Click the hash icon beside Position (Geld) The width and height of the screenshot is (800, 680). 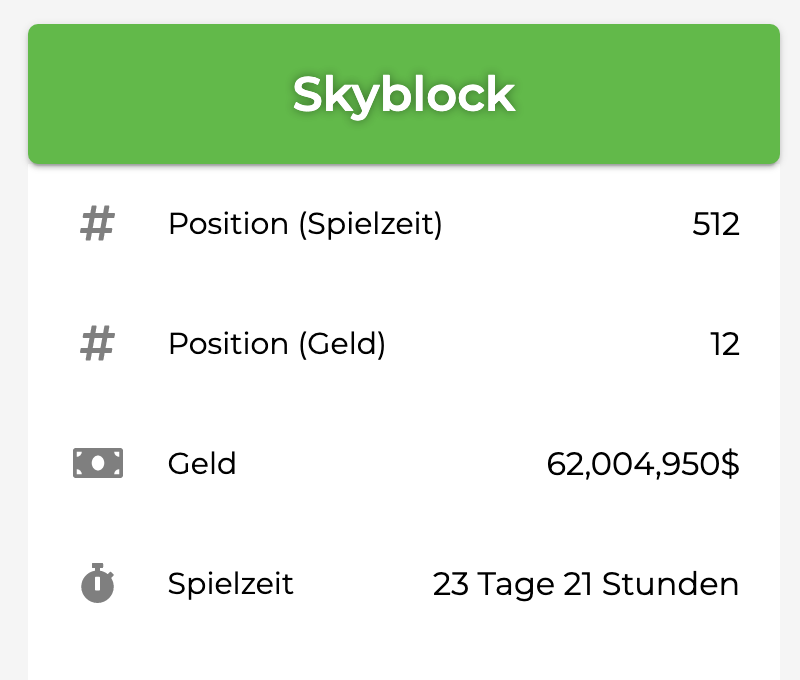point(97,344)
